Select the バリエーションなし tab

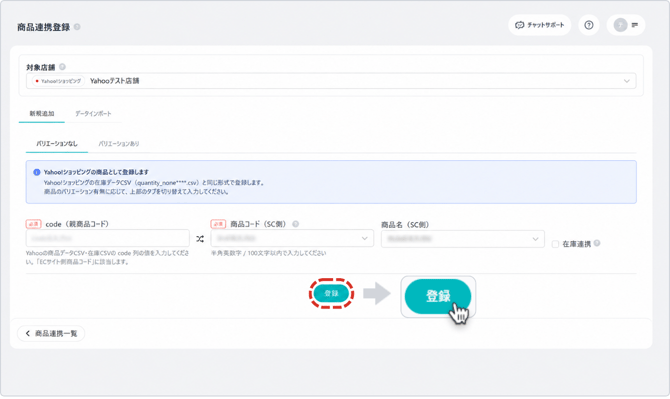57,144
